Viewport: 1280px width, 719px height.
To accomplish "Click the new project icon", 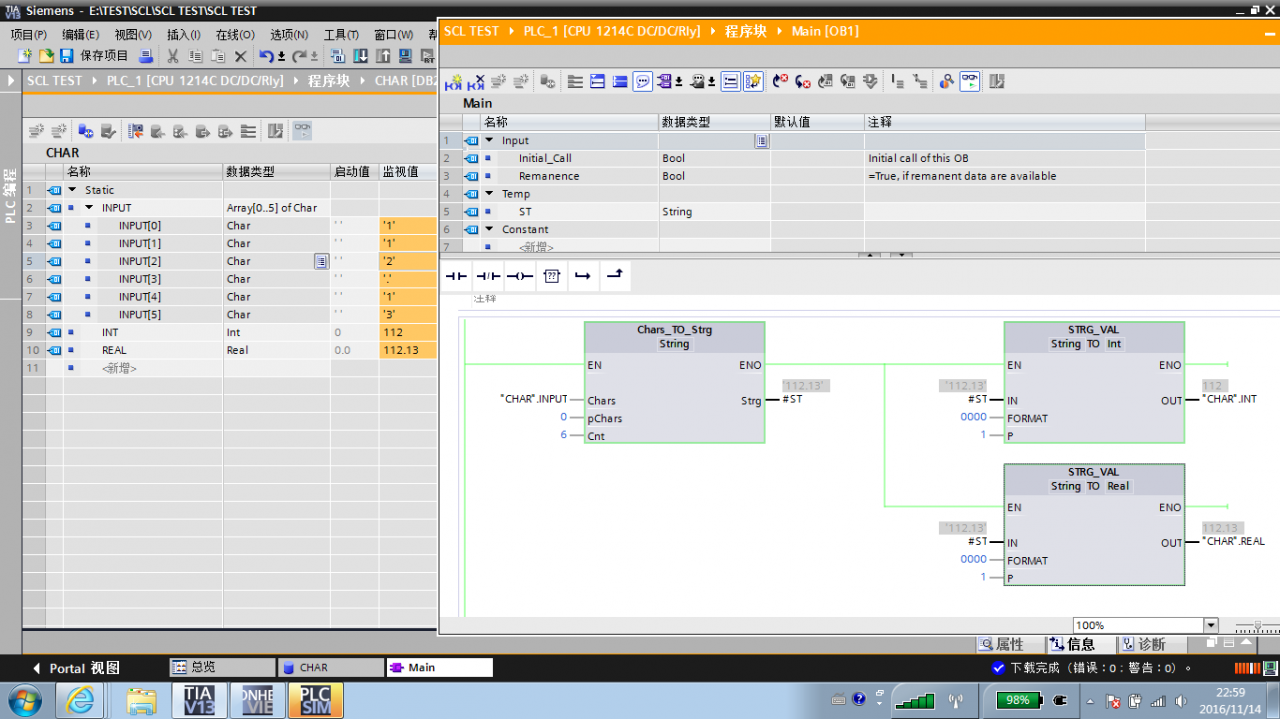I will pyautogui.click(x=25, y=56).
